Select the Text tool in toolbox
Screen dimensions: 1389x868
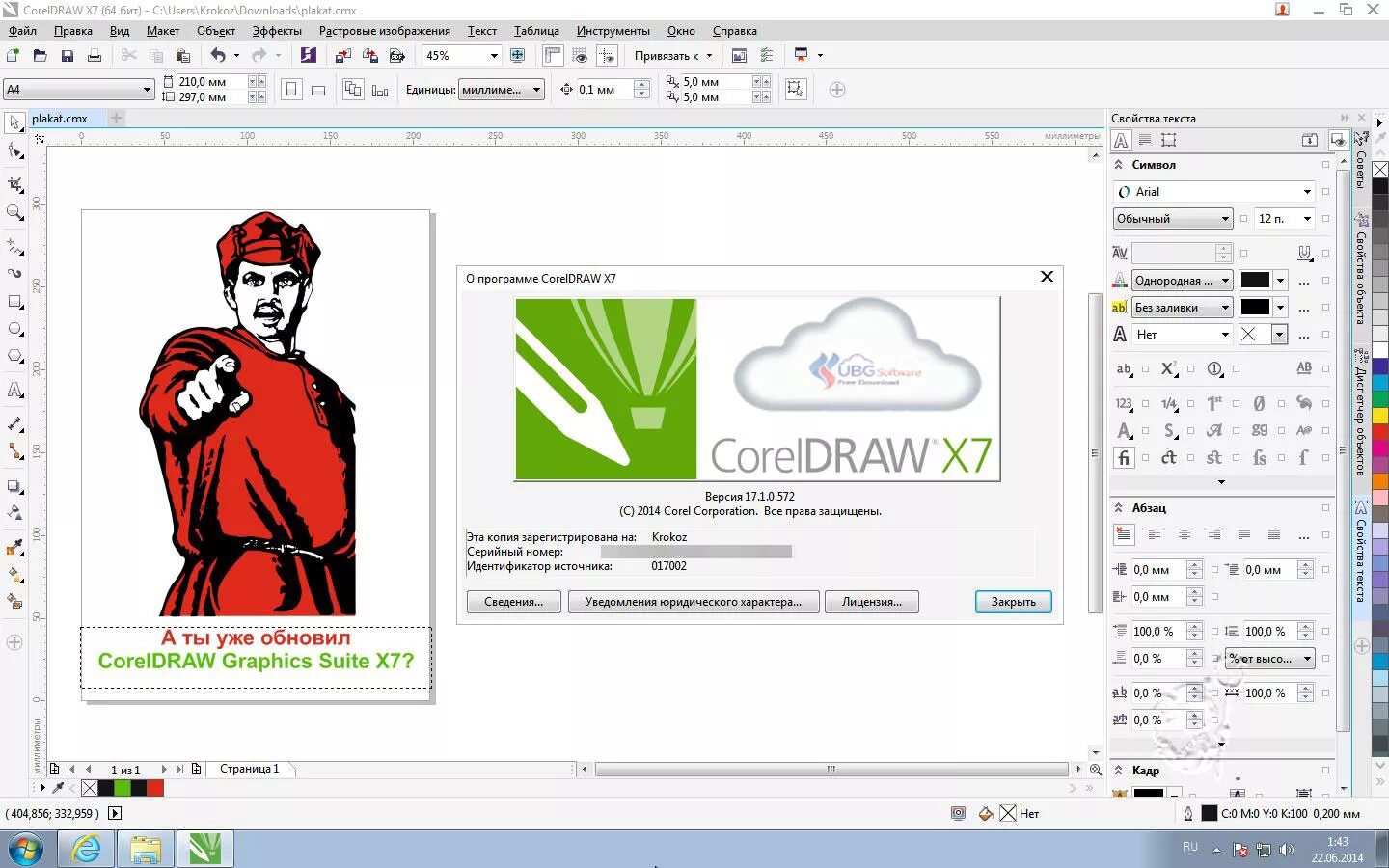[14, 390]
